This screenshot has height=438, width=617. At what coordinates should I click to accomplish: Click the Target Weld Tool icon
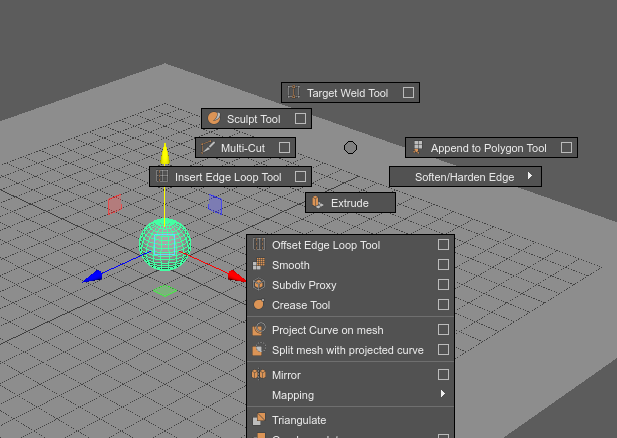[294, 93]
